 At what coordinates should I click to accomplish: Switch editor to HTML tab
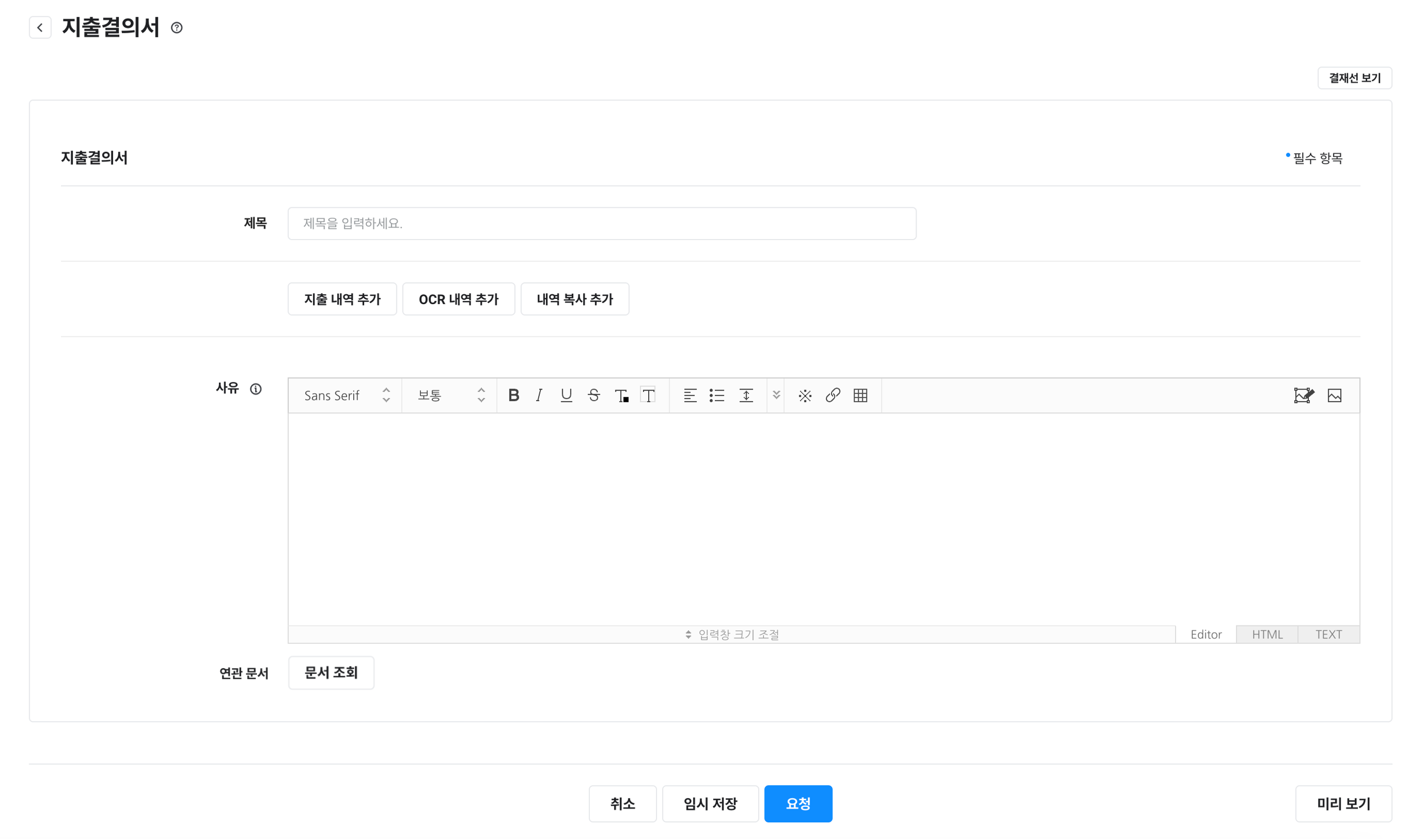[1267, 634]
